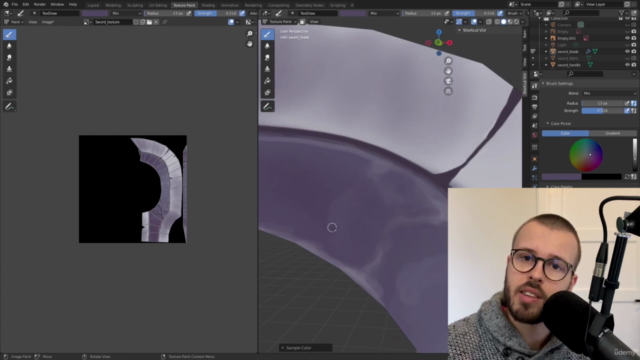The image size is (640, 360).
Task: Select the Clone tool in 3D viewport toolbar
Action: (267, 69)
